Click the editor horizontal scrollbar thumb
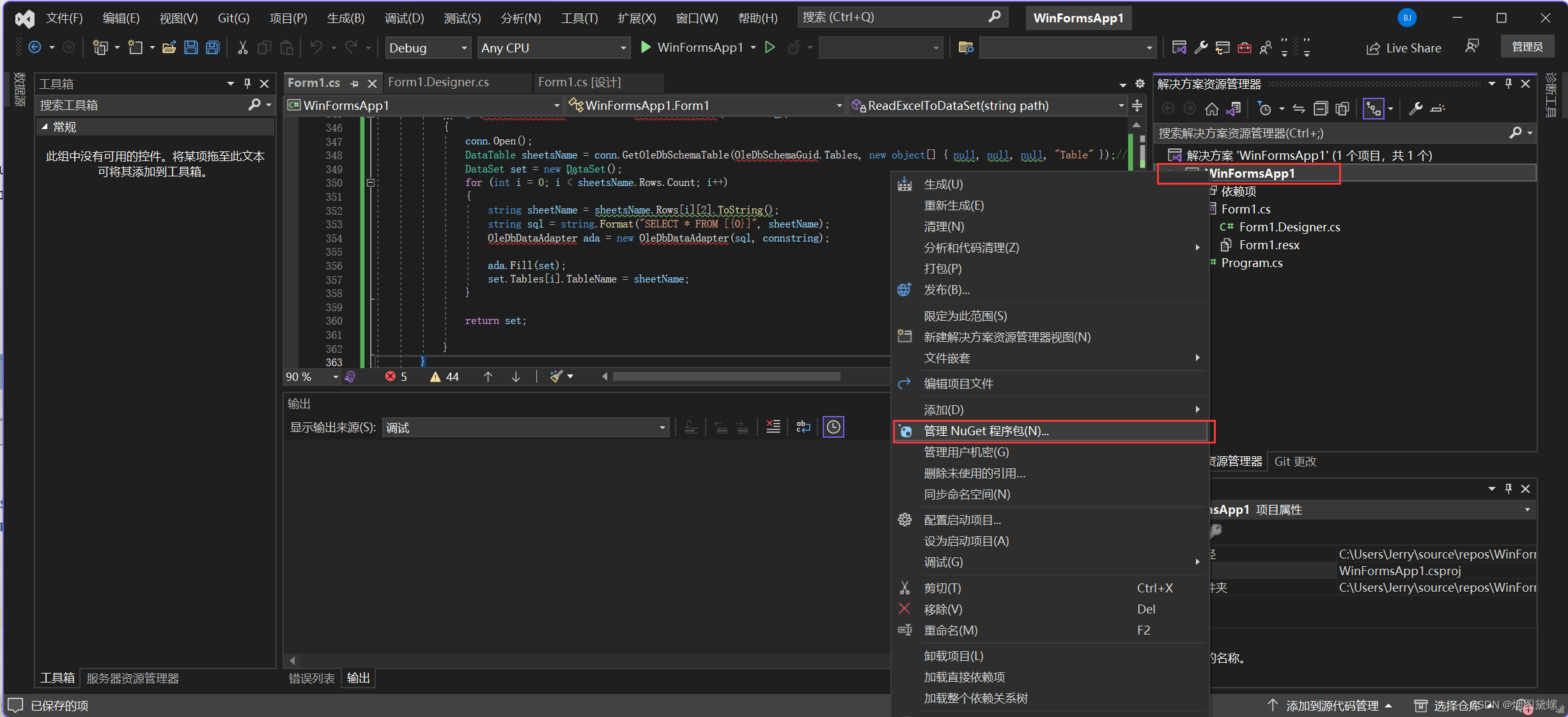The width and height of the screenshot is (1568, 717). tap(726, 376)
